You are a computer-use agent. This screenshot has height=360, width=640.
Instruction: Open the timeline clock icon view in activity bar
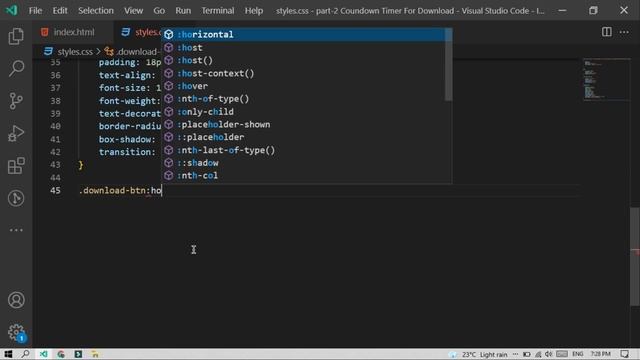coord(16,198)
